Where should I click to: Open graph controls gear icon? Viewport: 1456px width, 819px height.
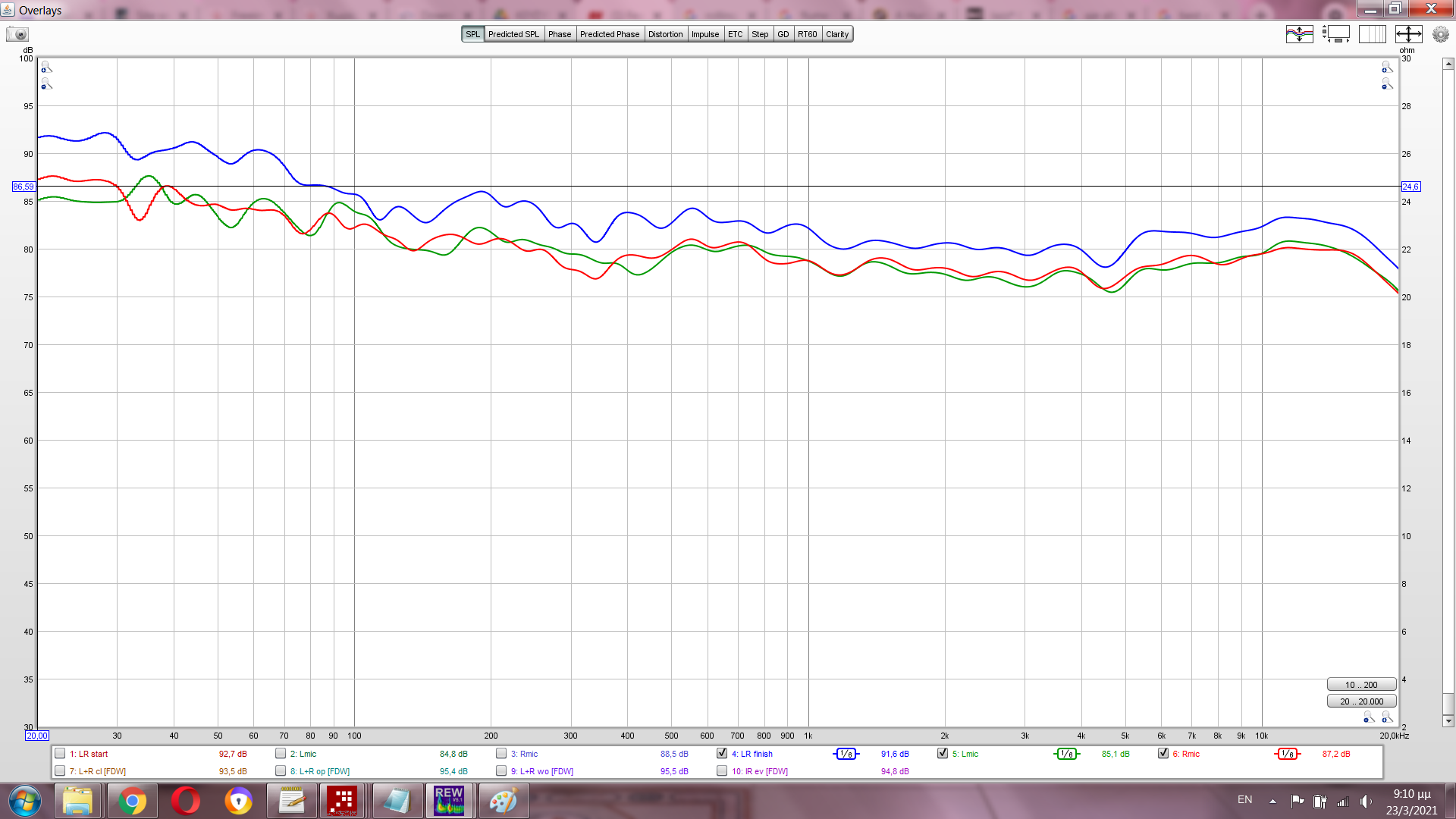pos(1440,34)
